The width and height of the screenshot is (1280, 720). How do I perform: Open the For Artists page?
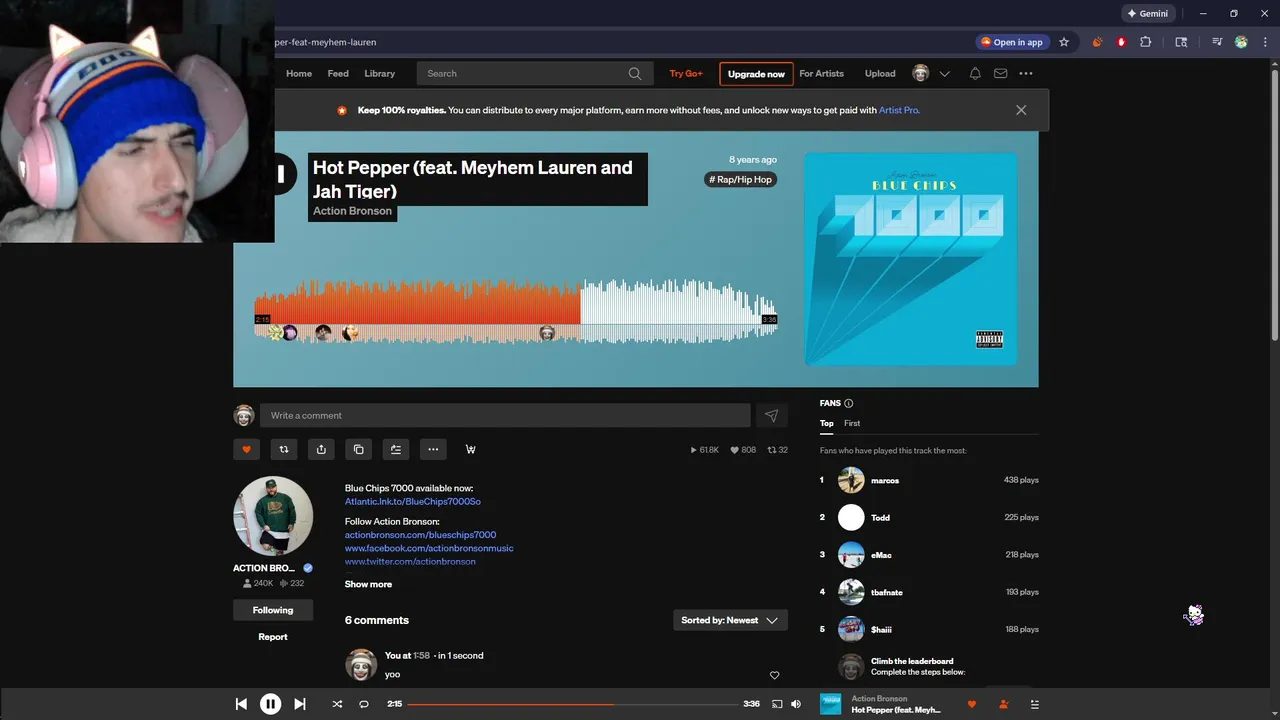(x=821, y=73)
